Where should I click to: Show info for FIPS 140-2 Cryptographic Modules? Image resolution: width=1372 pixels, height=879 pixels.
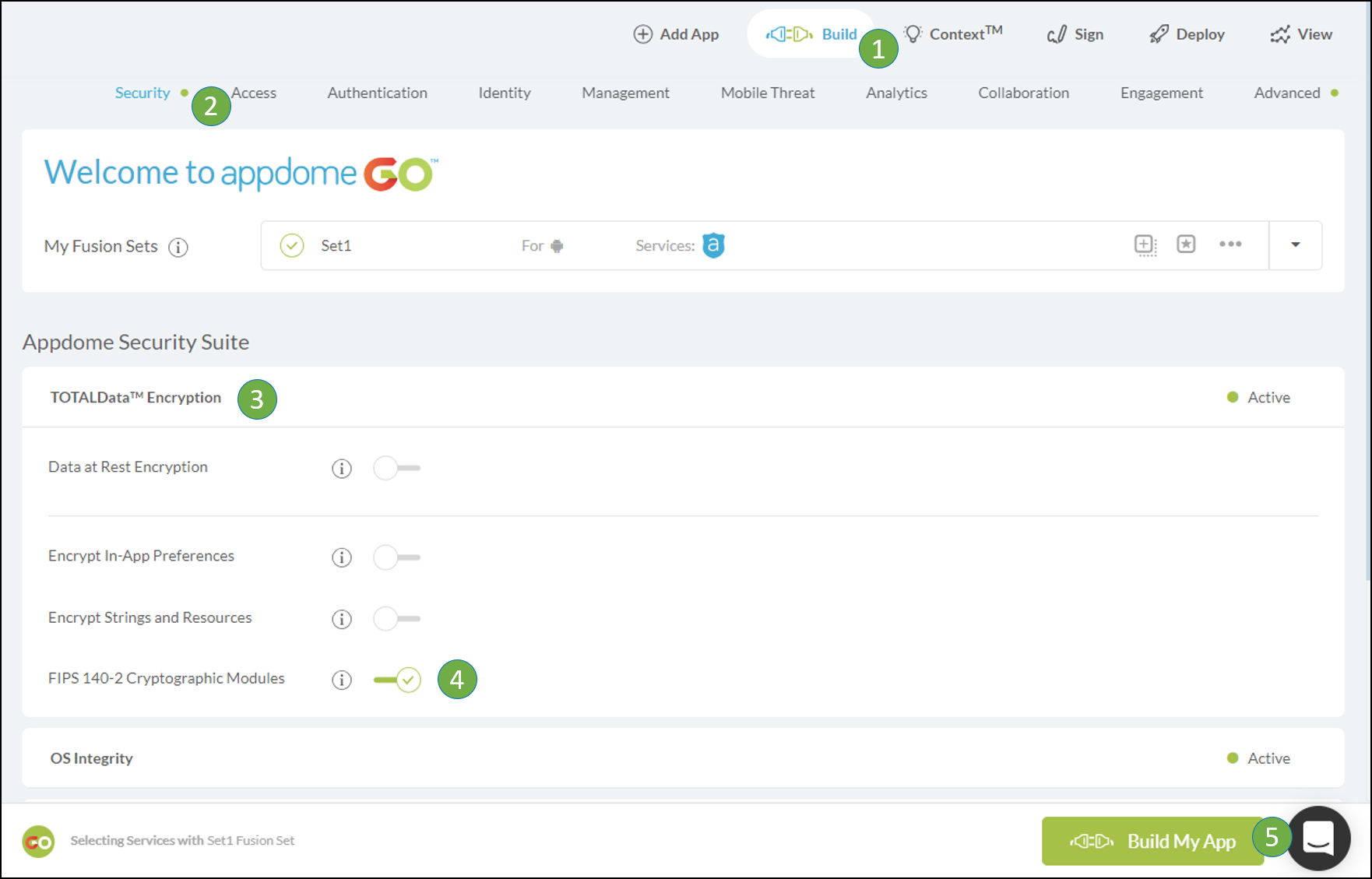click(342, 680)
